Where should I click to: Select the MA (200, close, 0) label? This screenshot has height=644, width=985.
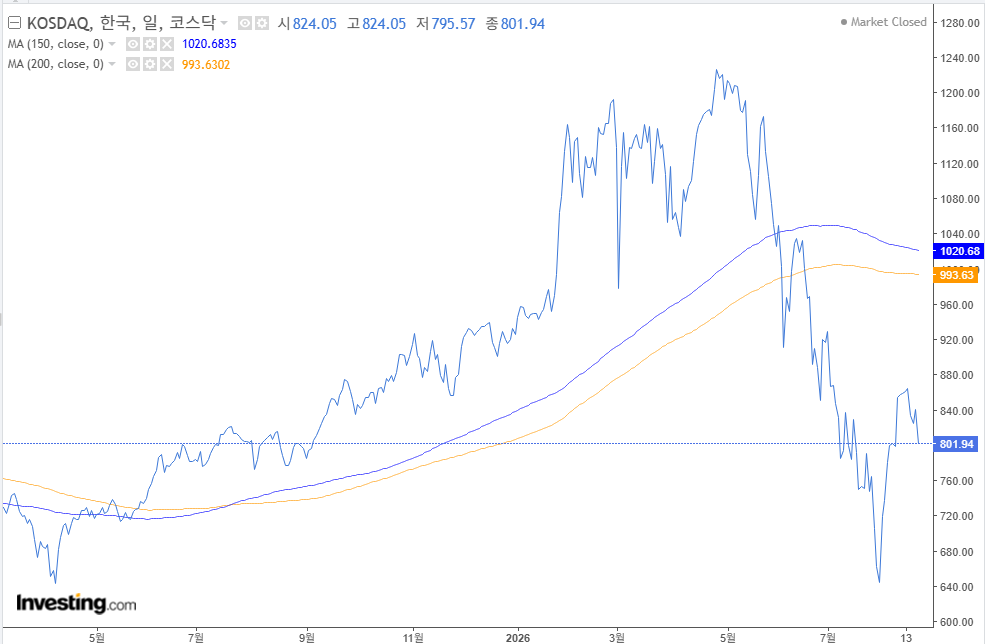(x=55, y=64)
